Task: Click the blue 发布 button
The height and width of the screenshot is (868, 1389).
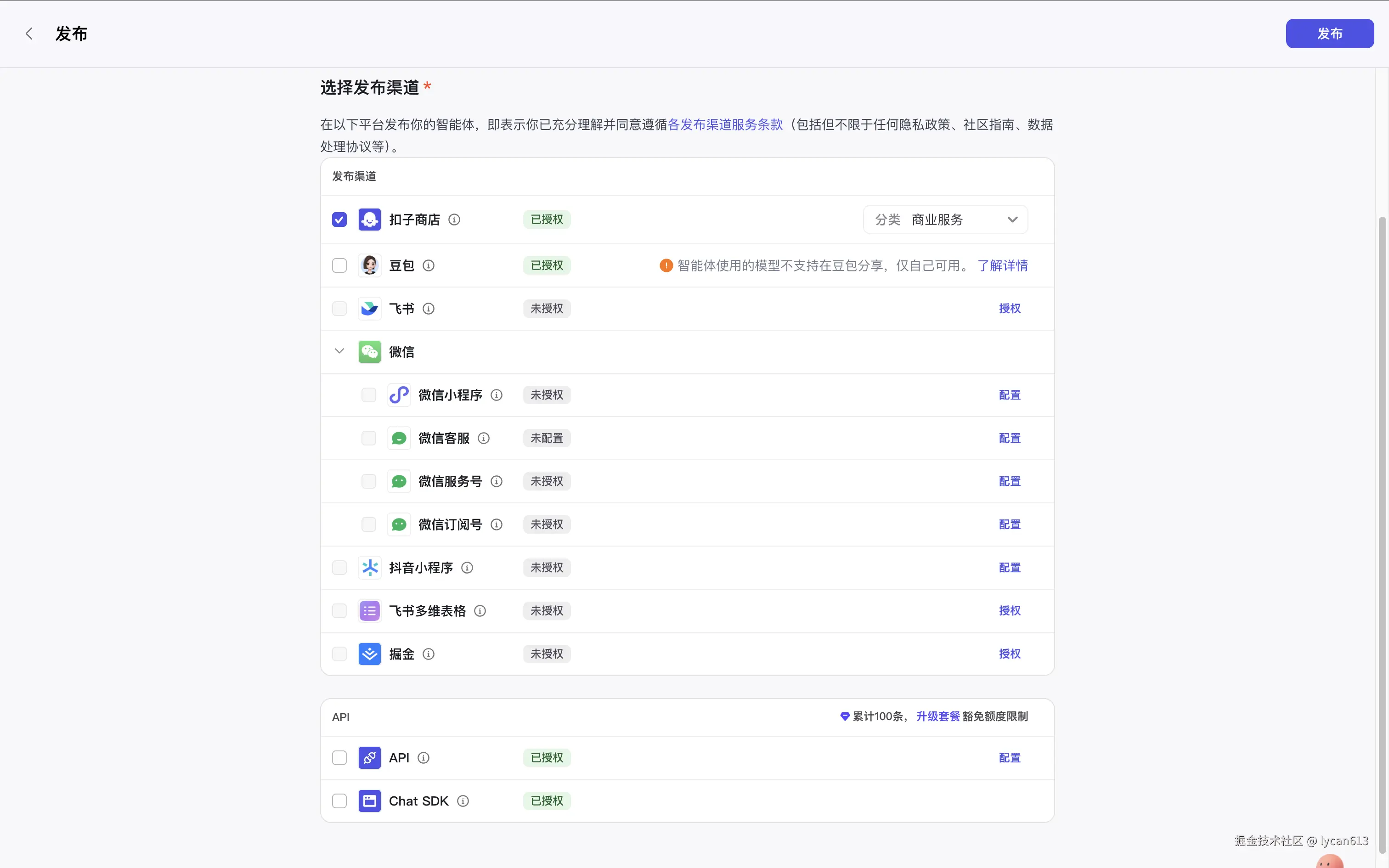Action: coord(1329,34)
